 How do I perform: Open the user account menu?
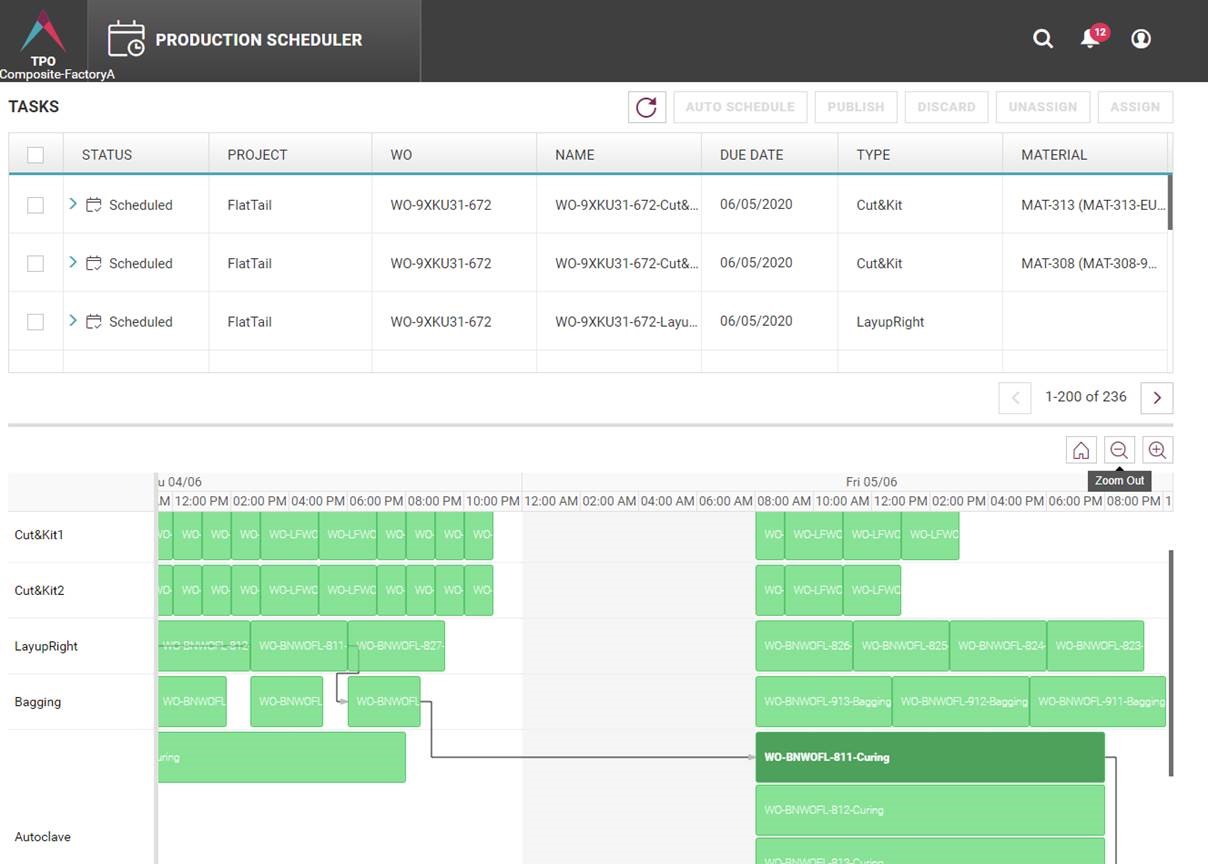pos(1141,39)
